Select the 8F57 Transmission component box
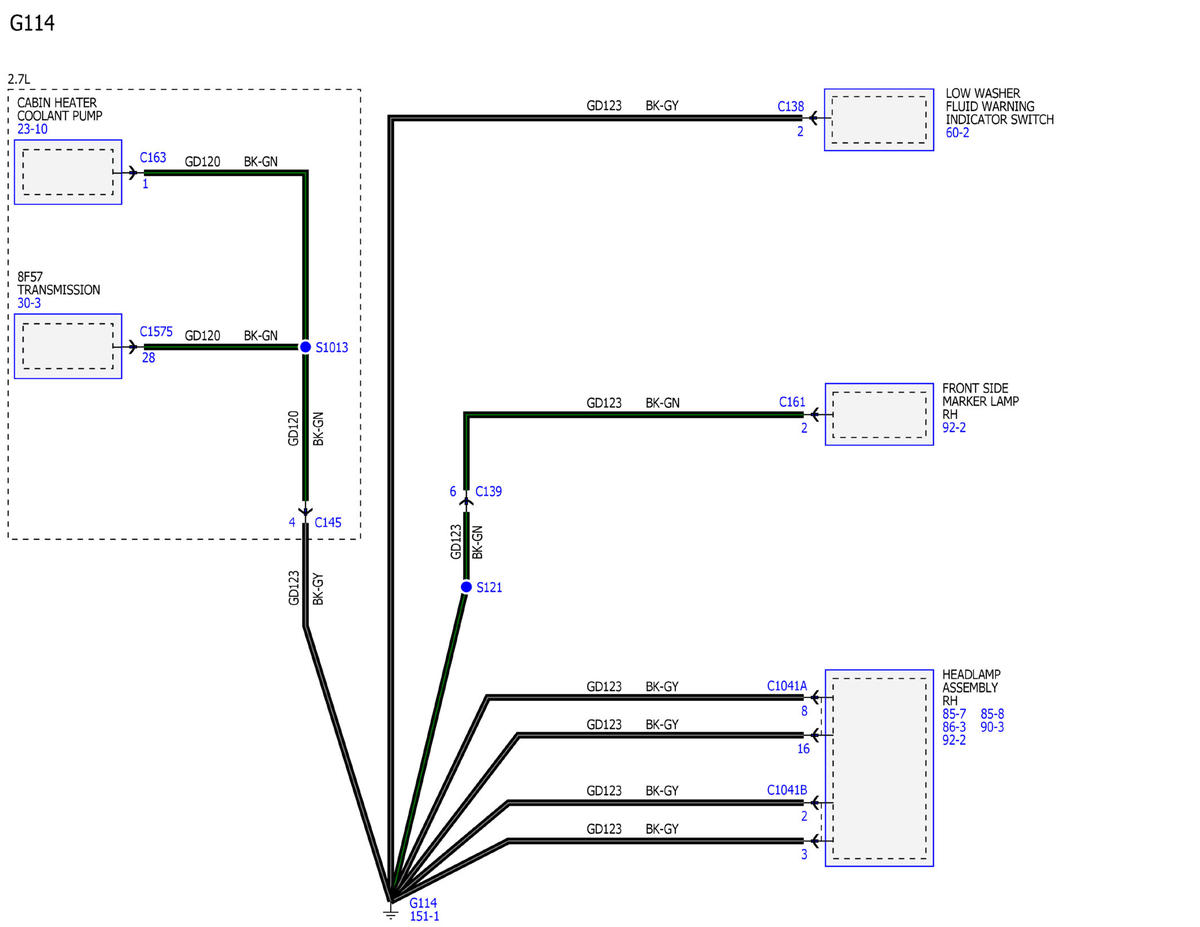1200x927 pixels. 68,346
